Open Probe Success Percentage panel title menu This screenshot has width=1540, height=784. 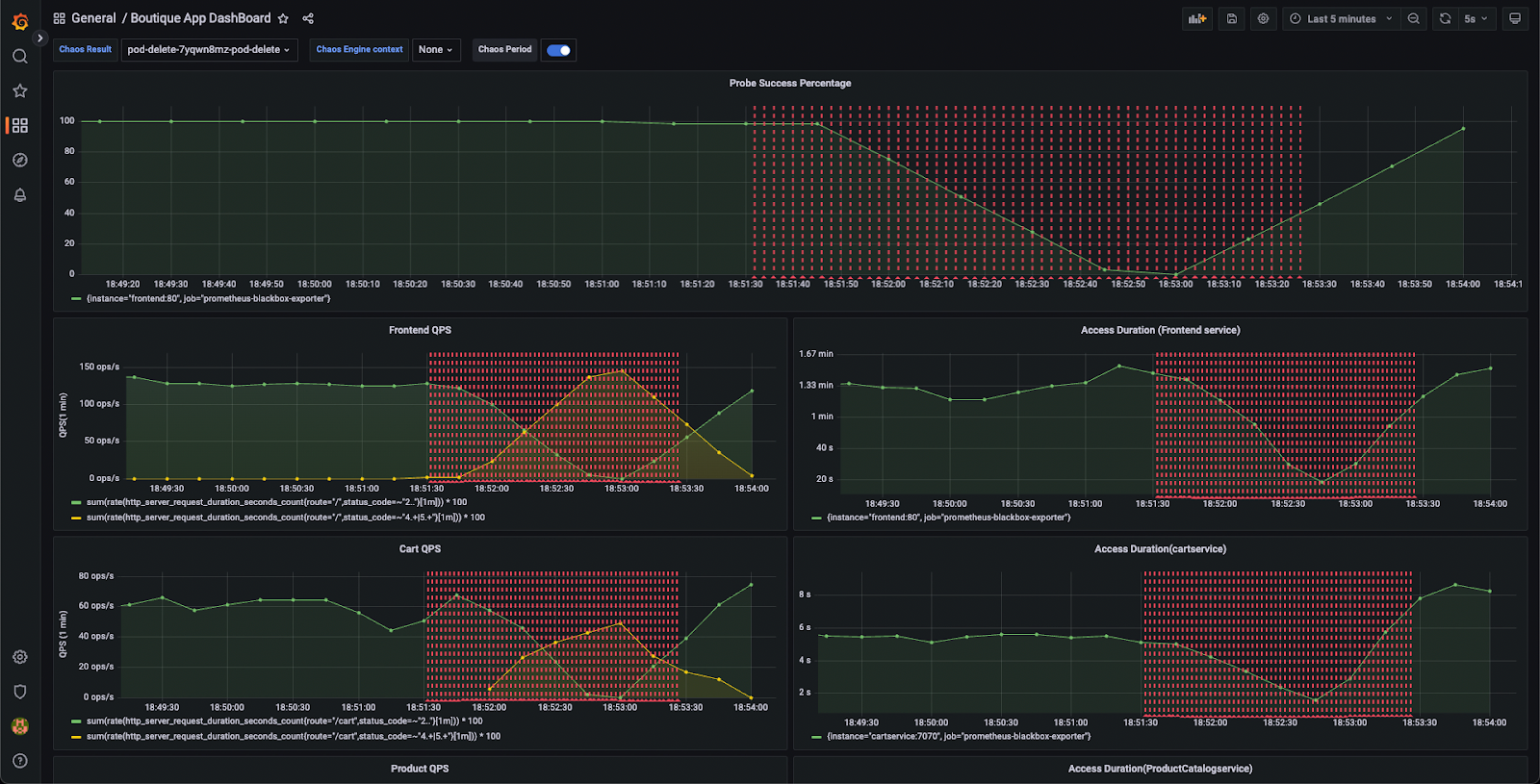[x=789, y=84]
